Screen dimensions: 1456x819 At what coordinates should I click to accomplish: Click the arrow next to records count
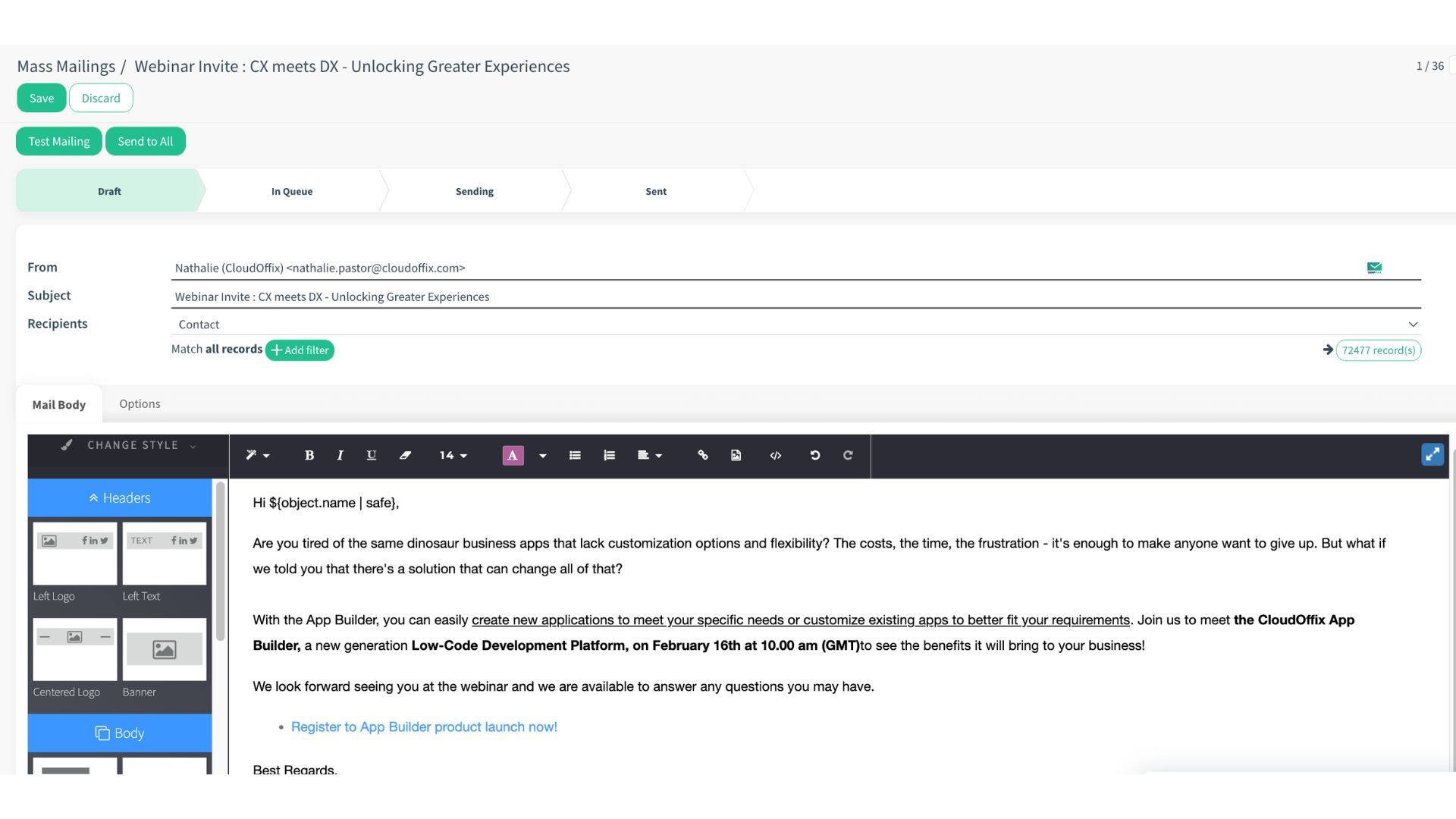(1328, 350)
